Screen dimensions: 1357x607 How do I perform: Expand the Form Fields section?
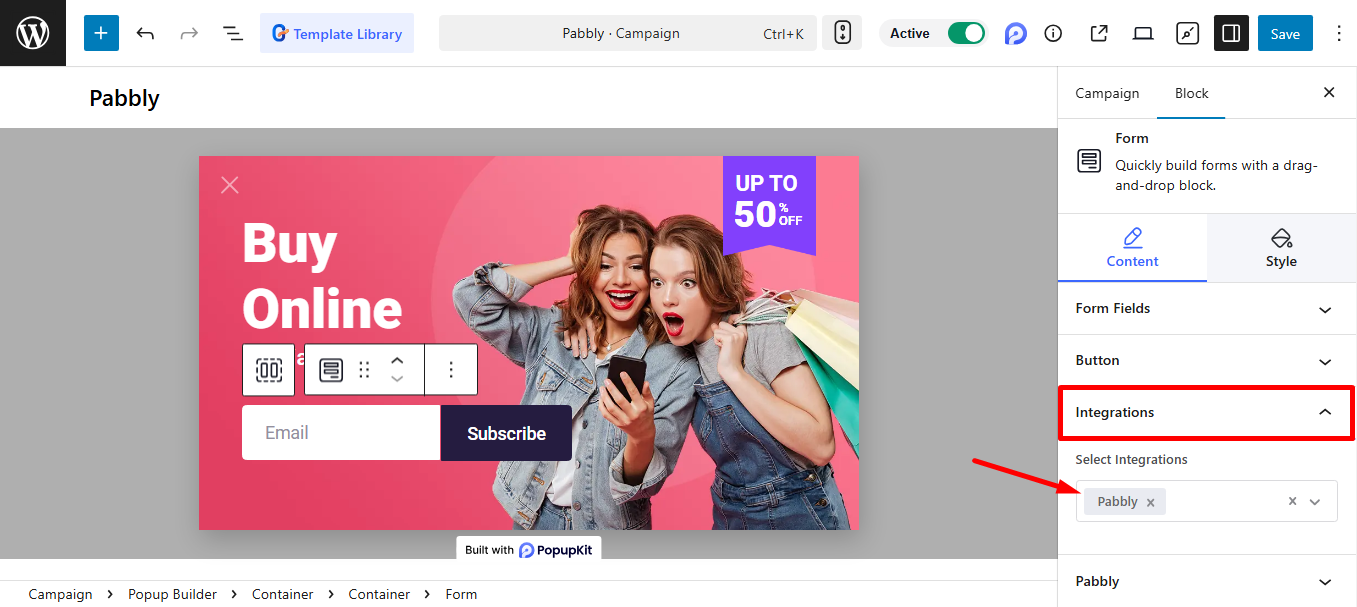tap(1205, 309)
